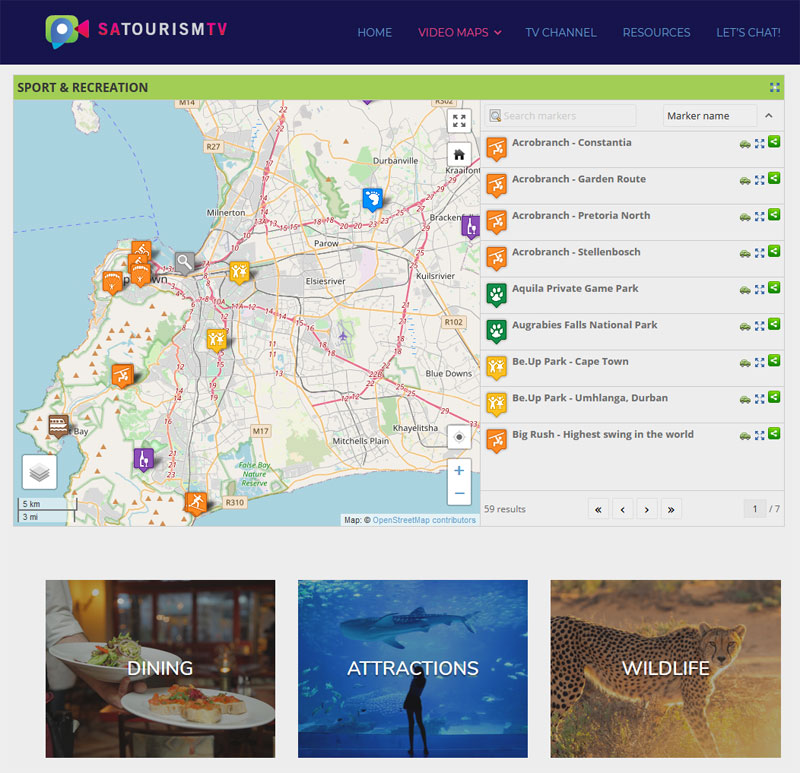800x773 pixels.
Task: Select RESOURCES in the navigation bar
Action: 656,33
